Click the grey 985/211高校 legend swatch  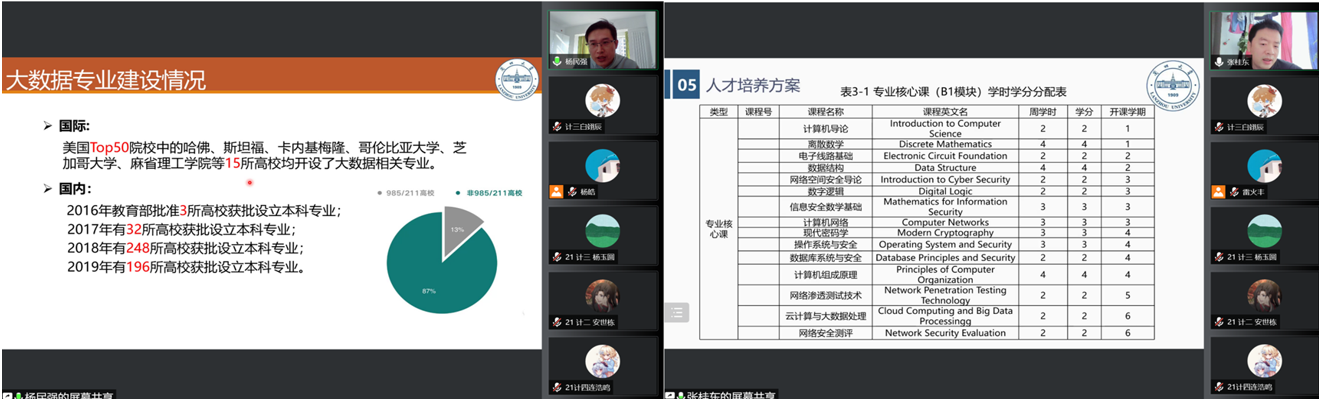point(379,192)
